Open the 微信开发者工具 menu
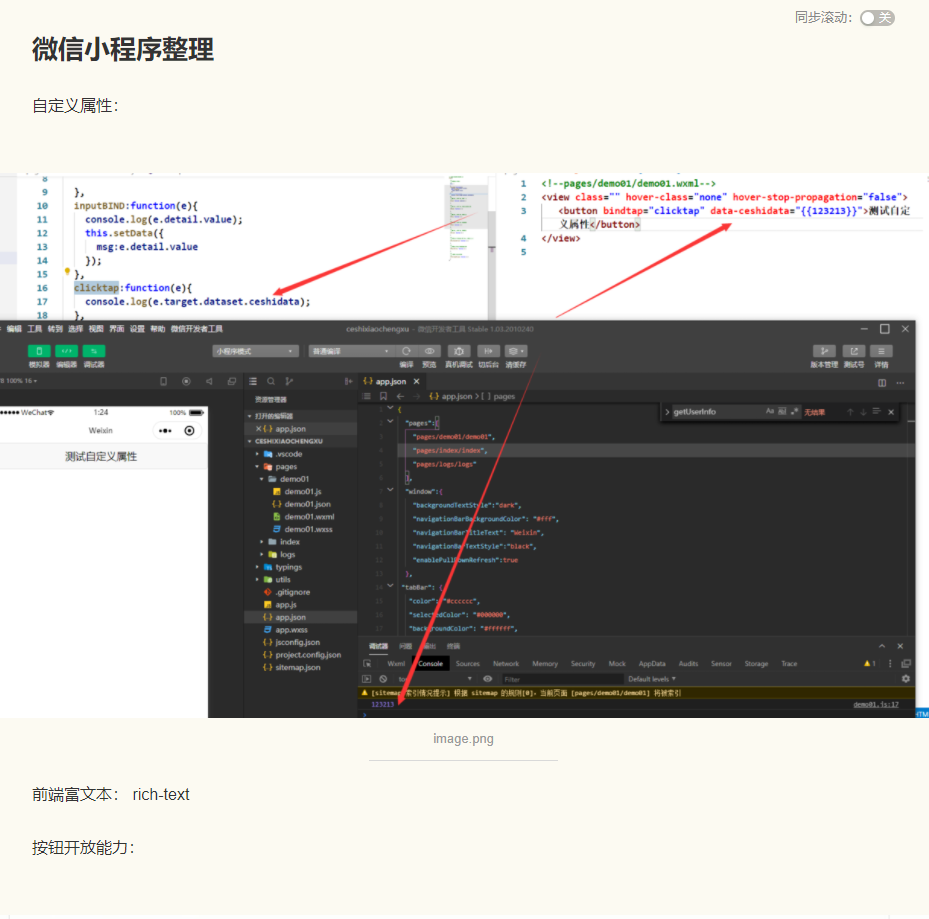 (x=197, y=329)
